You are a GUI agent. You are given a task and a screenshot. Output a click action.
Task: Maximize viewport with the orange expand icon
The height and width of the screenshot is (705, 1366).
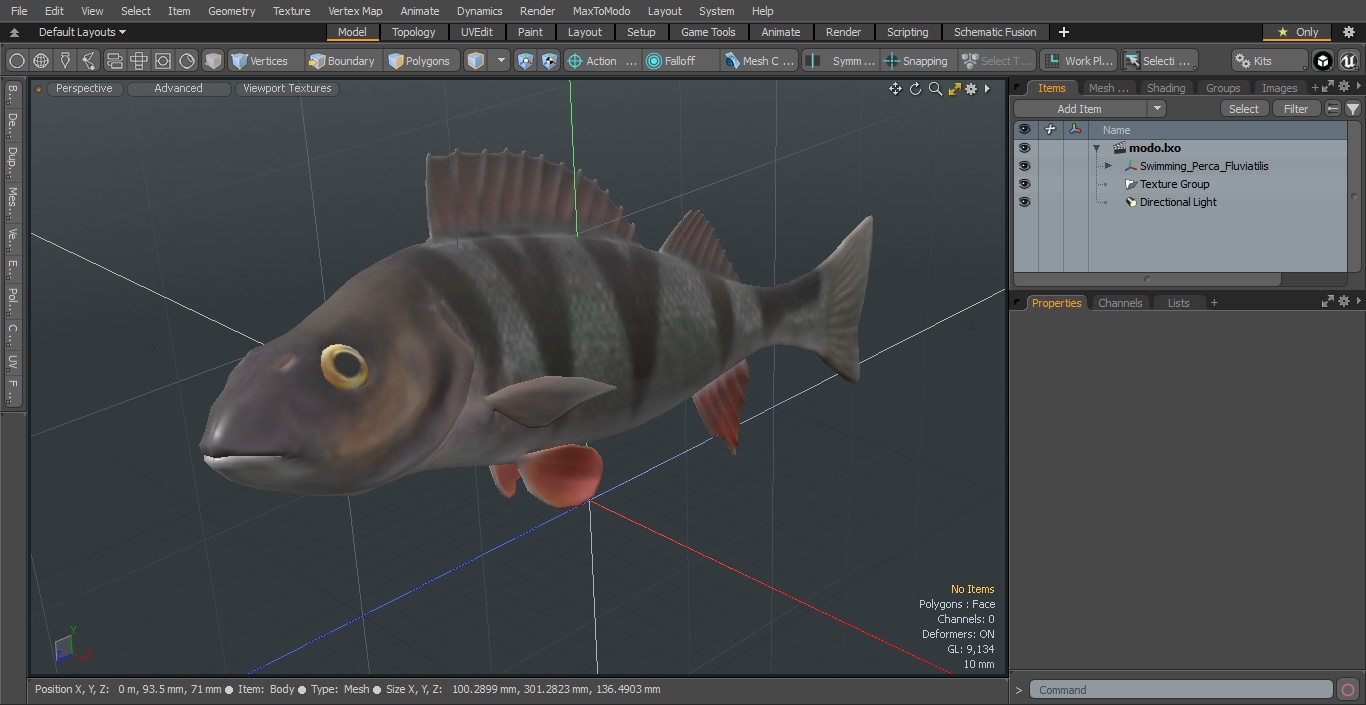pos(954,89)
